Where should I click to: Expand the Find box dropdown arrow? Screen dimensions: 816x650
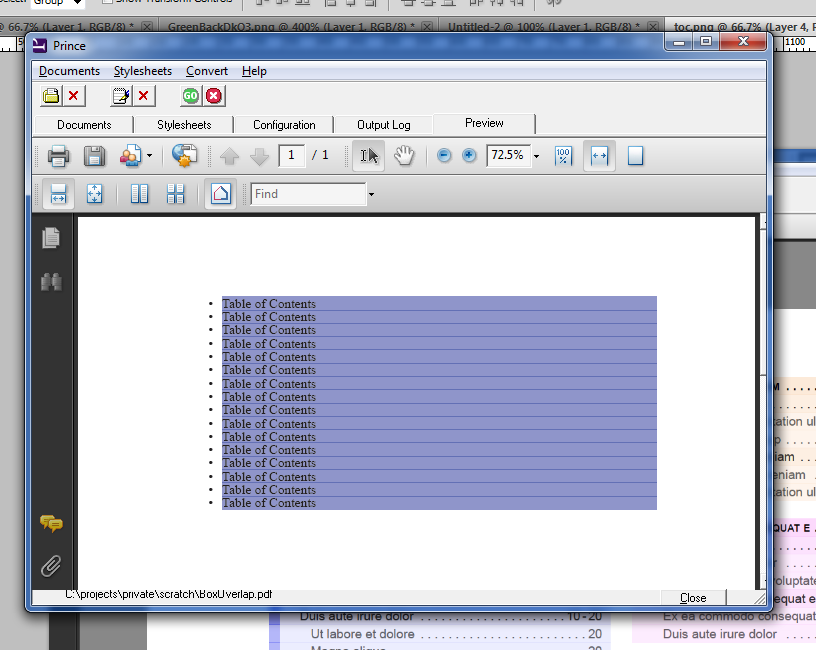tap(372, 195)
